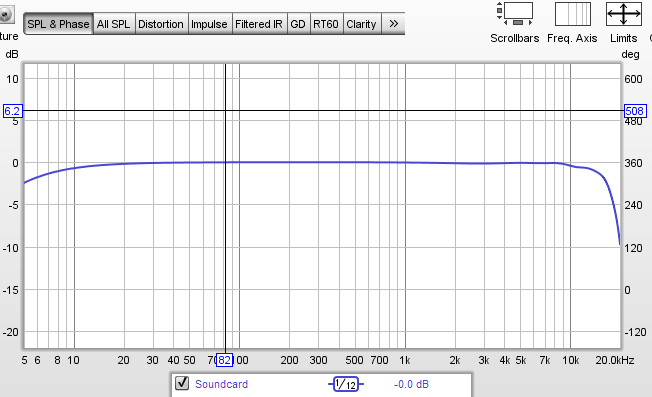Open the SPL & Phase tab

(58, 24)
